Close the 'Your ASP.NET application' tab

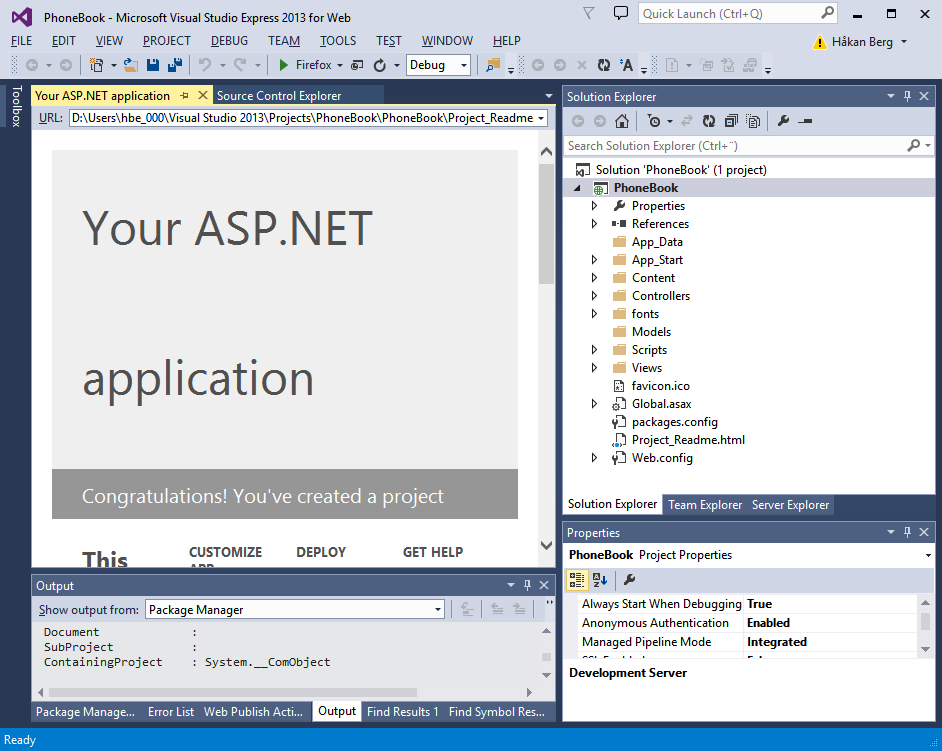coord(203,95)
